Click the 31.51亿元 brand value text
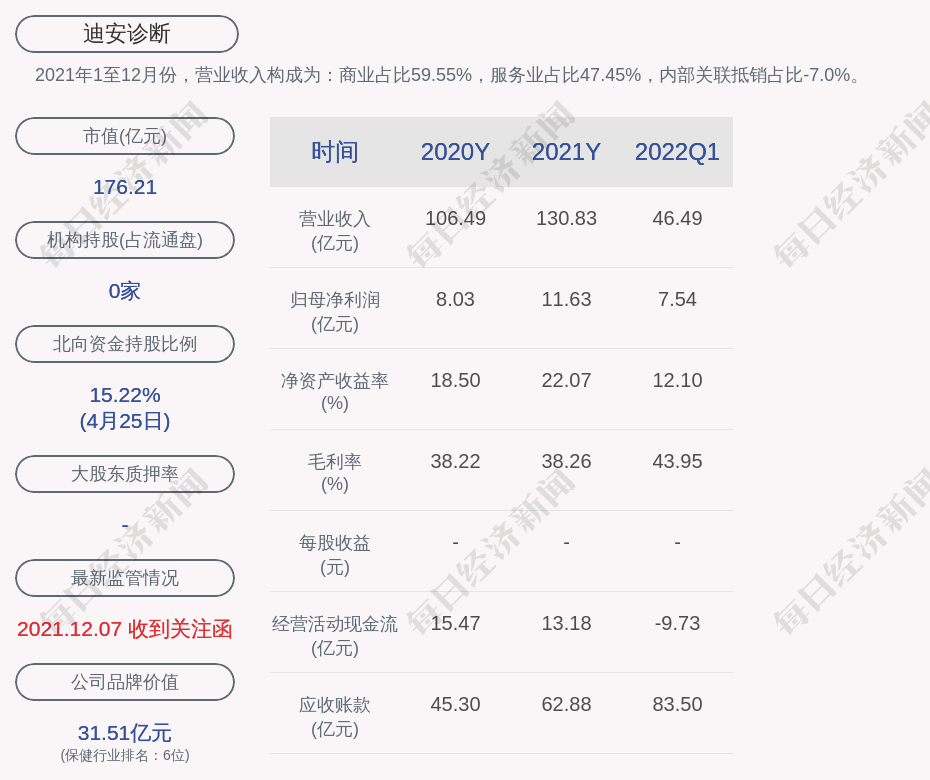The width and height of the screenshot is (930, 780). [x=125, y=733]
